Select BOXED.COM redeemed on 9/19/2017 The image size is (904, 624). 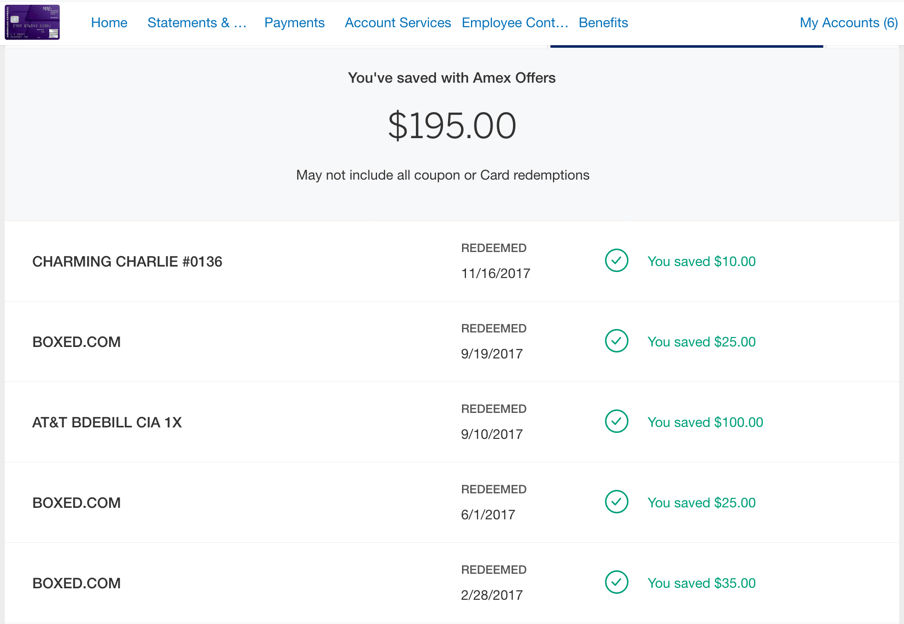point(77,341)
